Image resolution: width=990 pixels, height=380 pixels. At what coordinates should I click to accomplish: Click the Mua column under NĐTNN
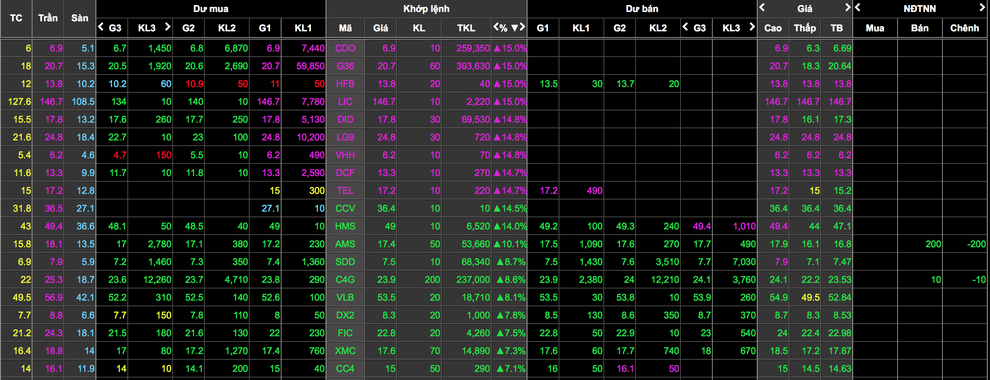point(875,28)
